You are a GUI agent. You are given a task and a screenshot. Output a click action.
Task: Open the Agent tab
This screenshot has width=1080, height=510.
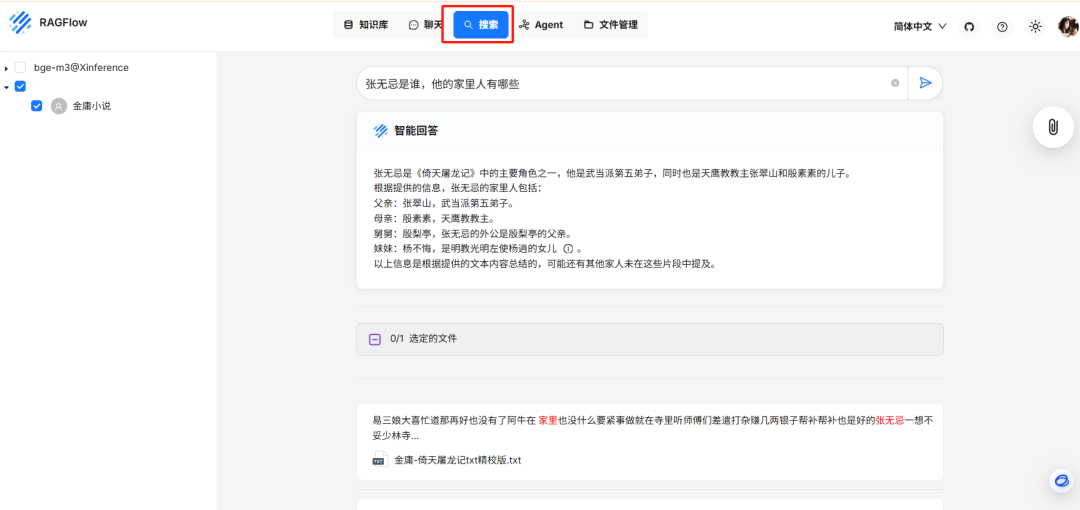[x=541, y=25]
